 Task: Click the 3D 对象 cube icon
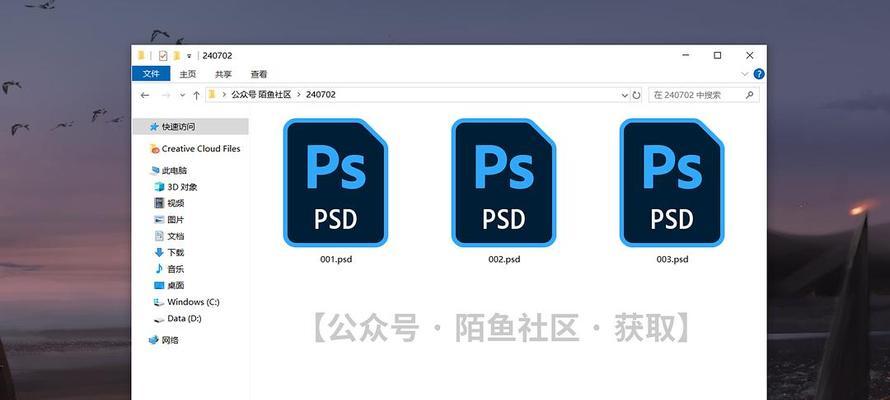point(159,187)
